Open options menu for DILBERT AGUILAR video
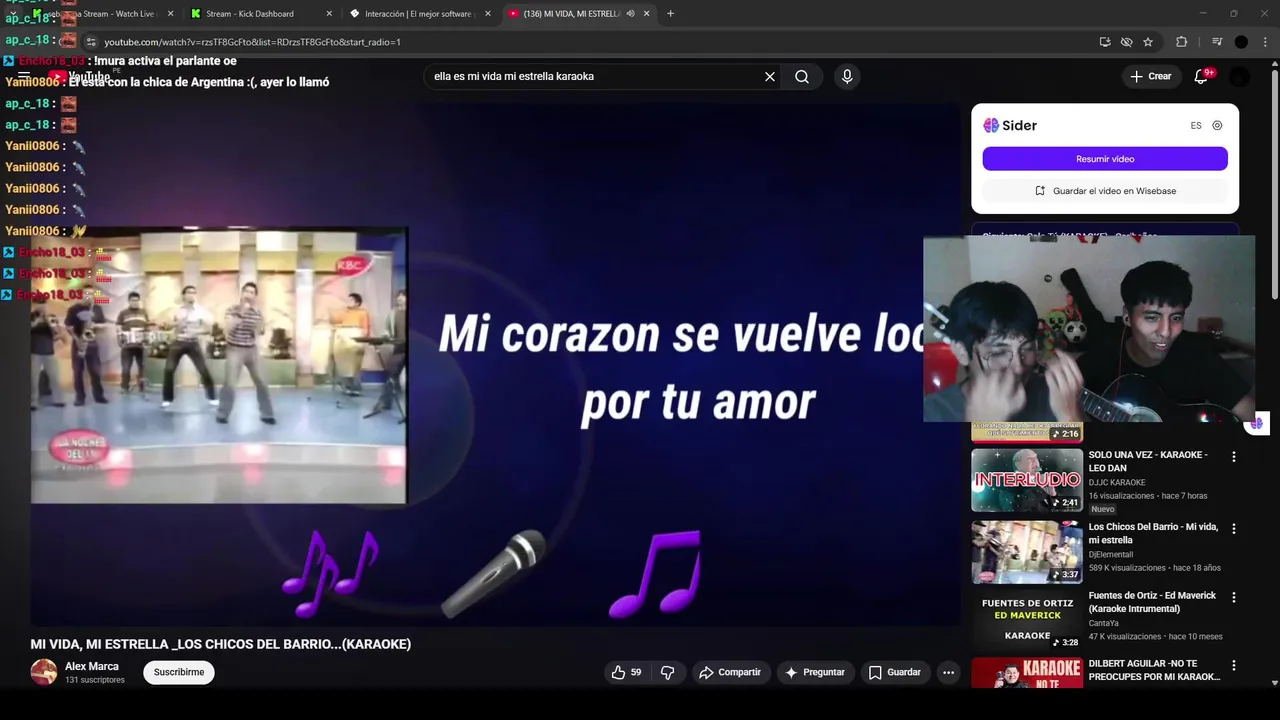The height and width of the screenshot is (720, 1280). coord(1233,665)
